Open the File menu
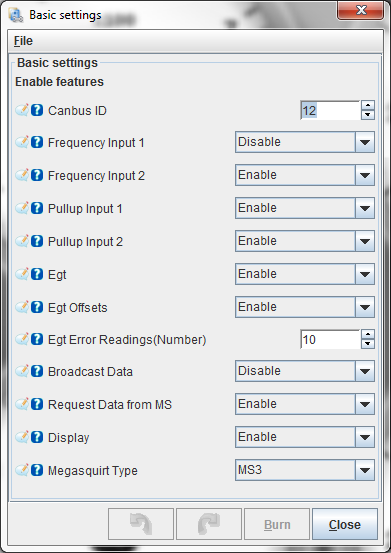Screen dimensions: 391x553 (23, 41)
